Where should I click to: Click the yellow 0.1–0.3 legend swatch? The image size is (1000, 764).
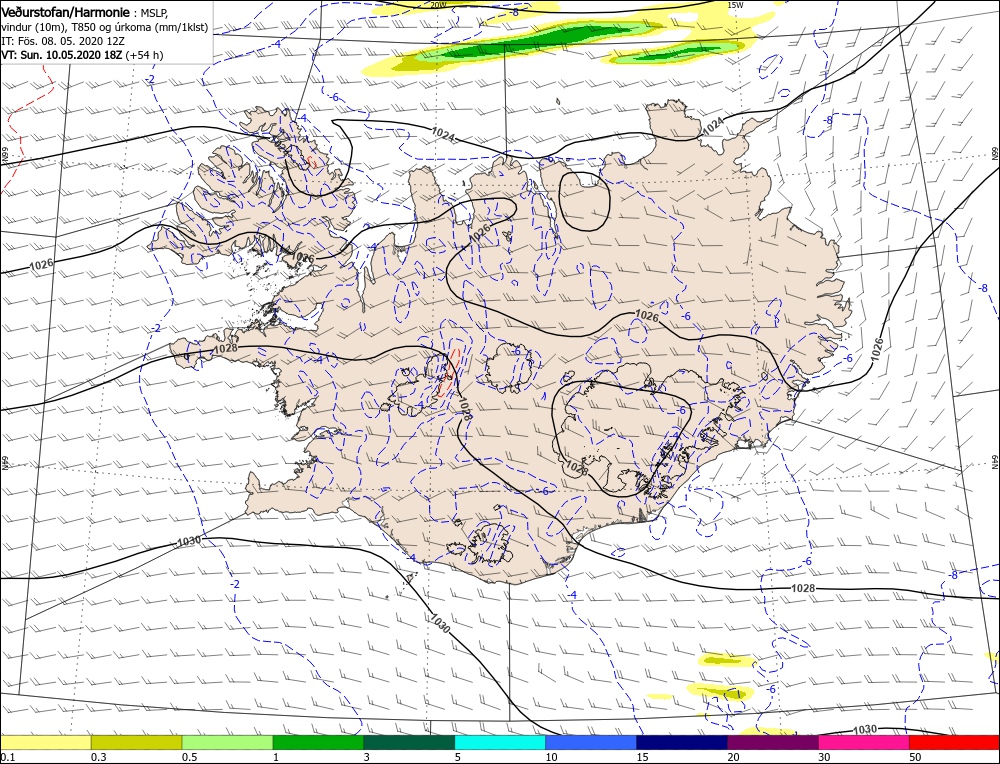click(45, 742)
